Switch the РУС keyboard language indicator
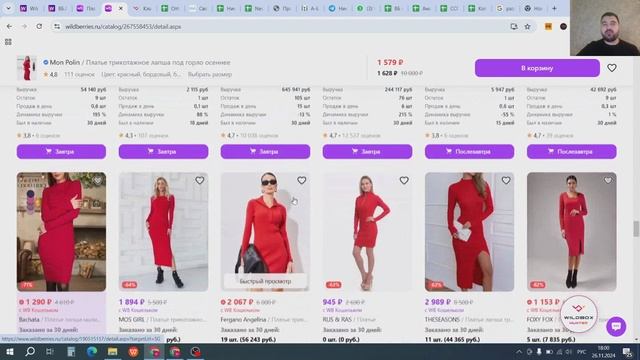Viewport: 640px width, 360px height. (x=581, y=351)
